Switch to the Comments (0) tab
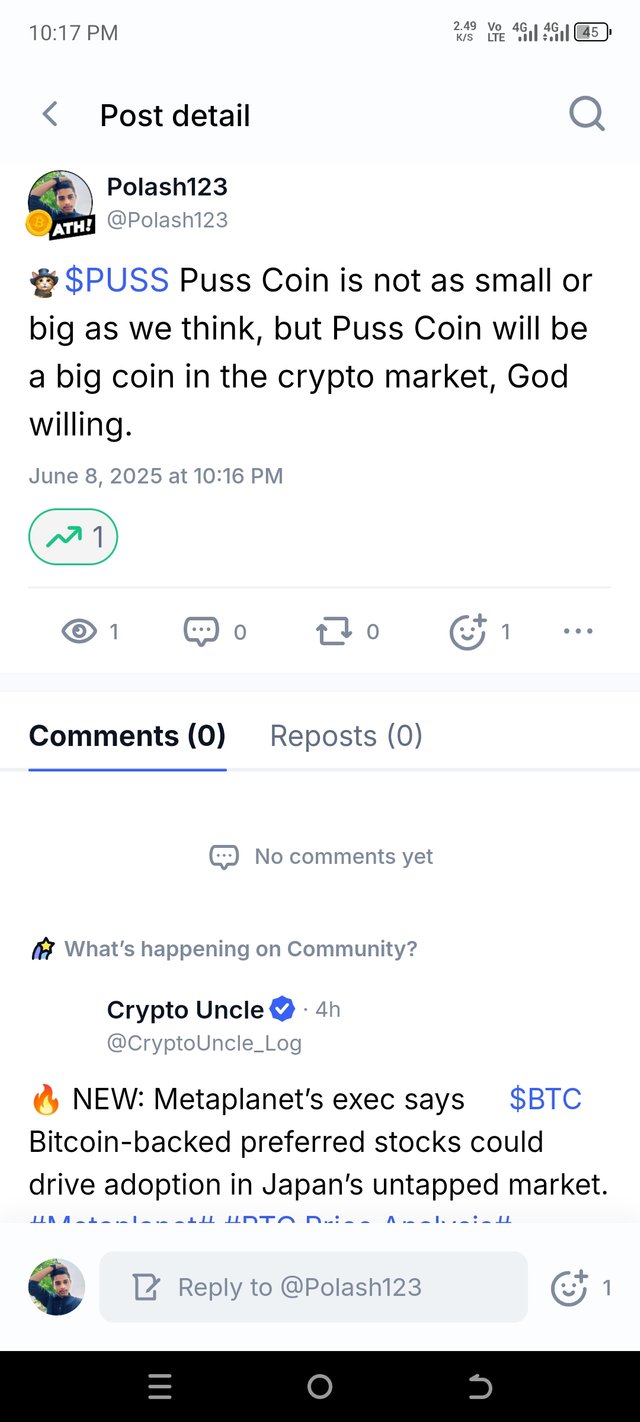This screenshot has width=640, height=1422. (x=127, y=736)
